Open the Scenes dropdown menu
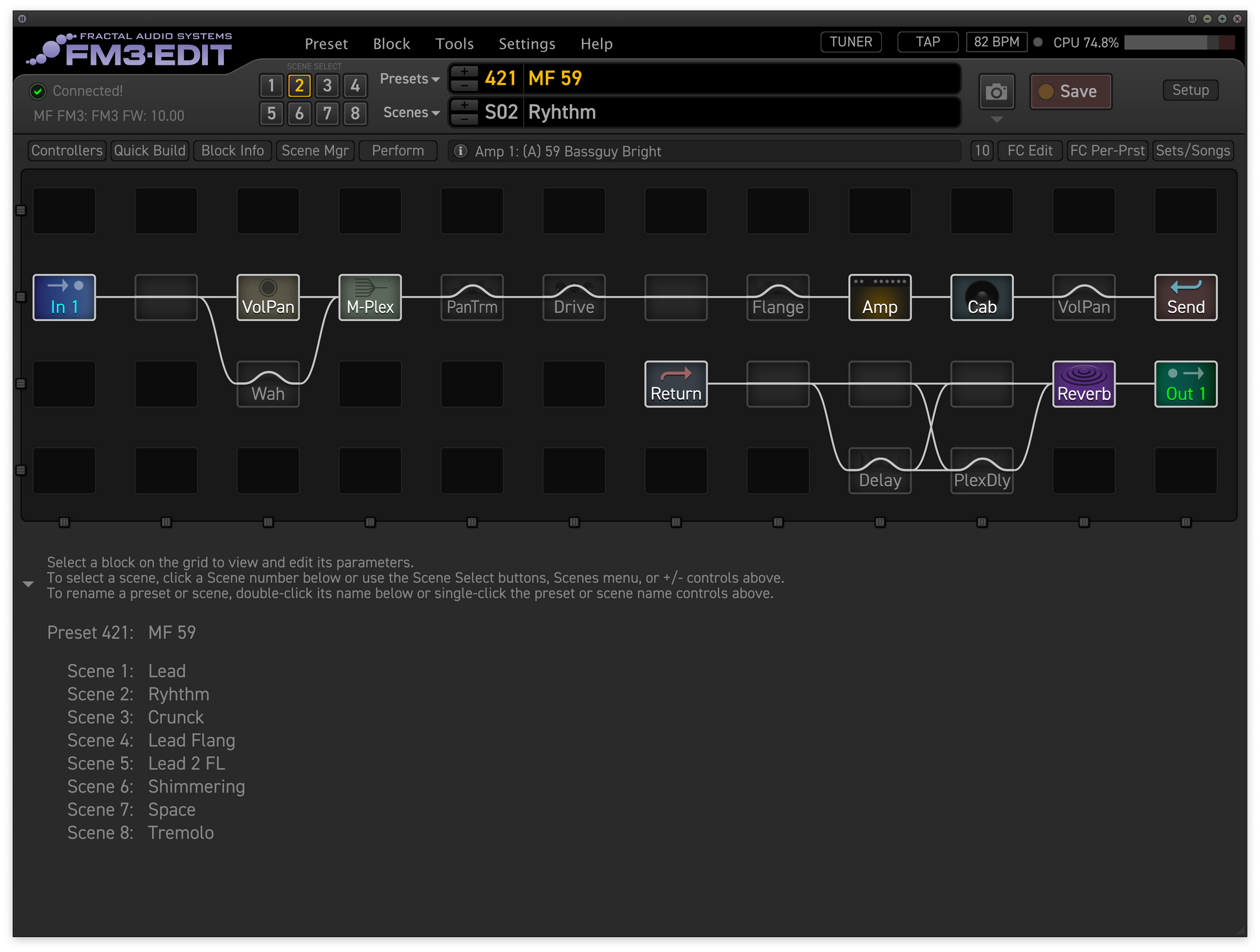Image resolution: width=1260 pixels, height=952 pixels. [x=411, y=113]
